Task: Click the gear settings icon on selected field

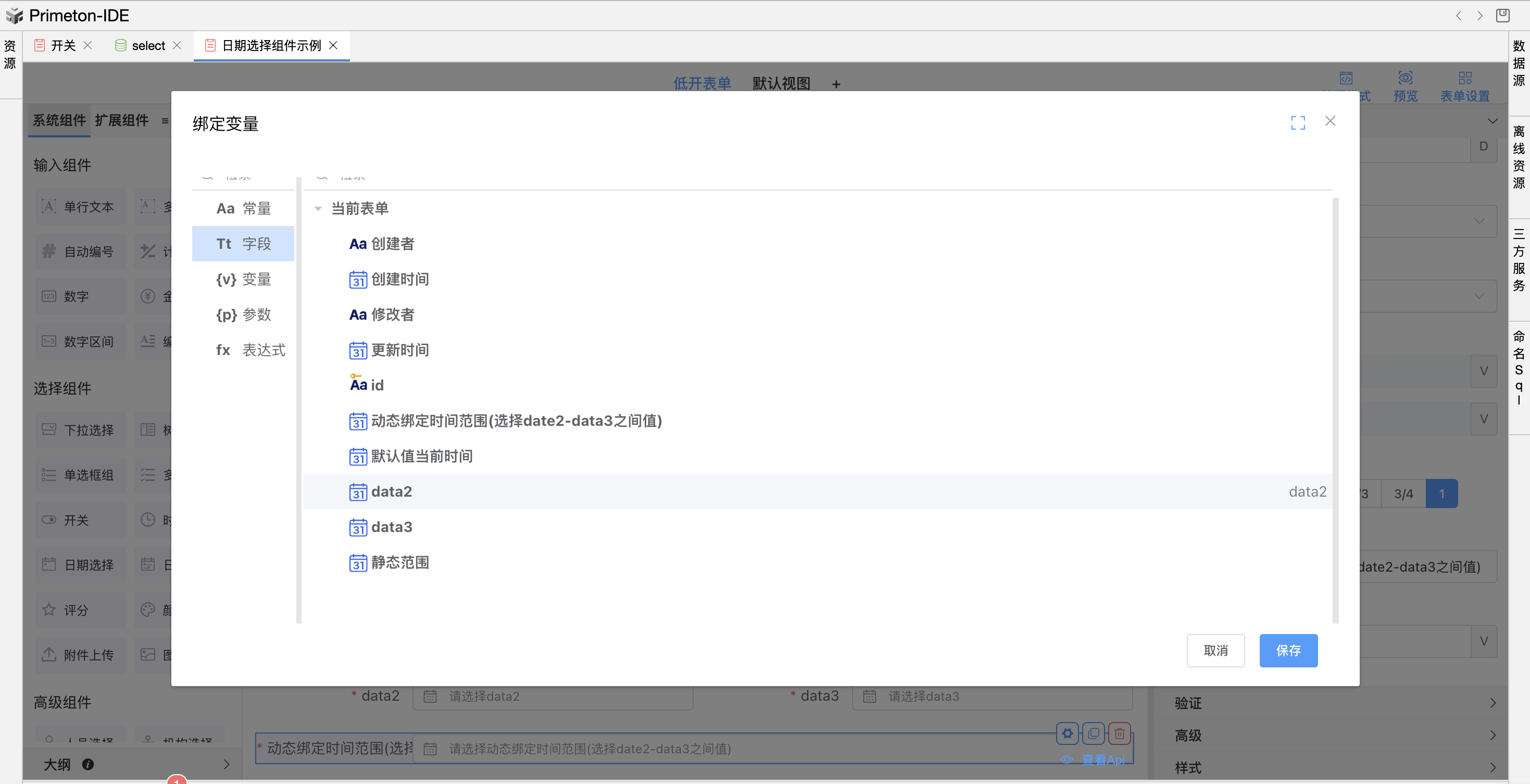Action: [1068, 734]
